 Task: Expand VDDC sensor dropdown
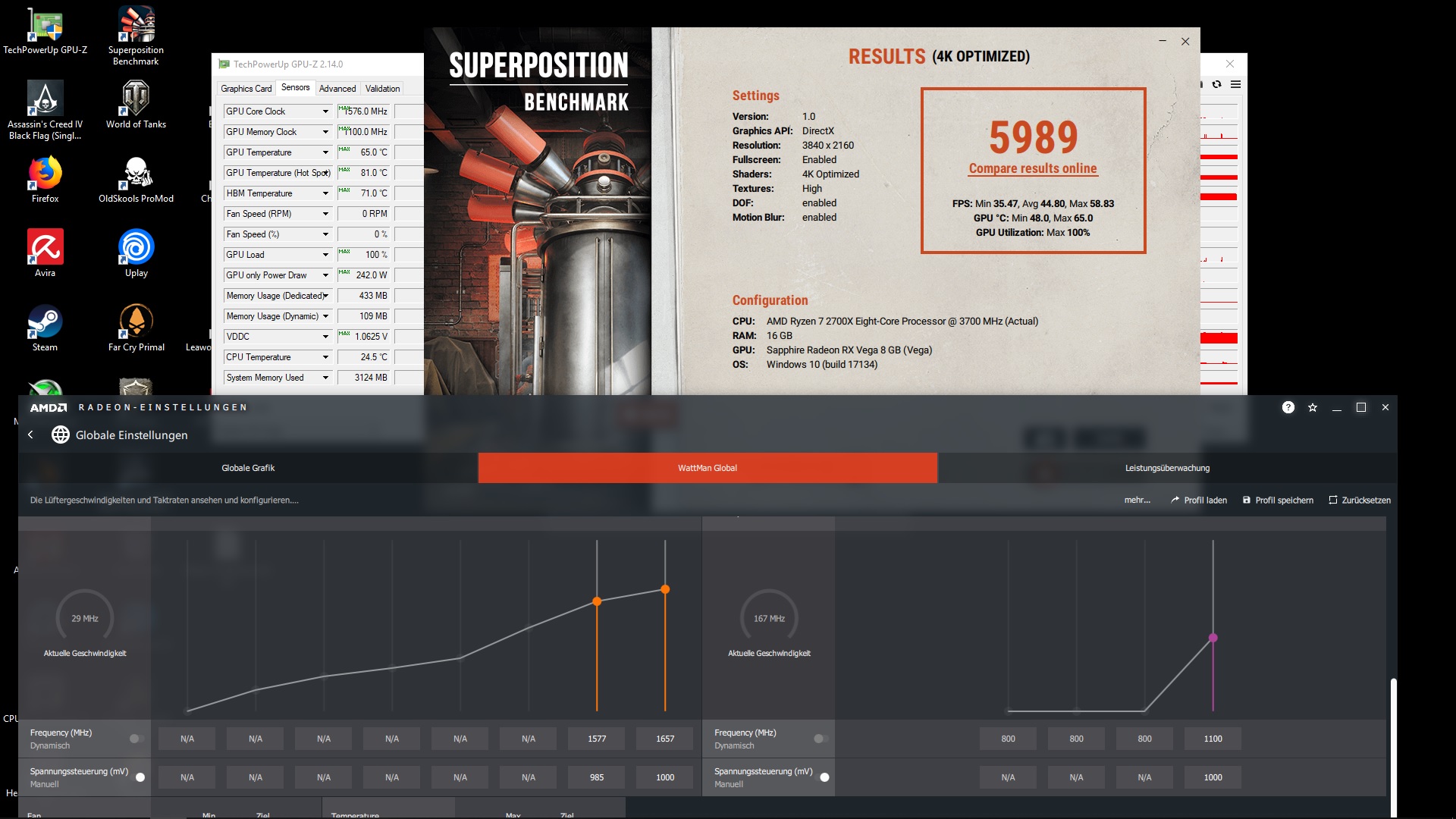point(325,337)
